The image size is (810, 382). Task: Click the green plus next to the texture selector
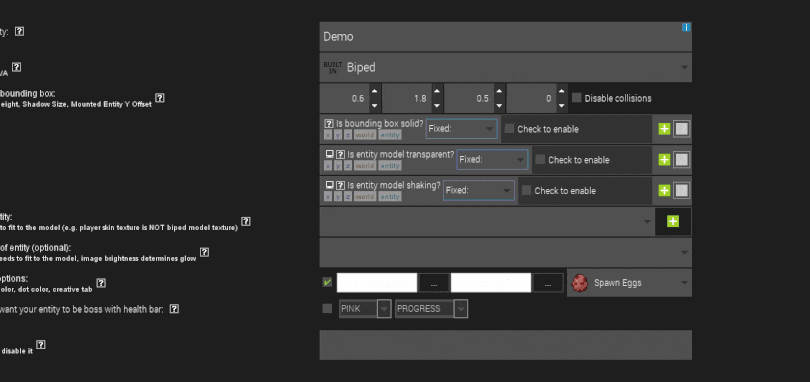coord(673,221)
